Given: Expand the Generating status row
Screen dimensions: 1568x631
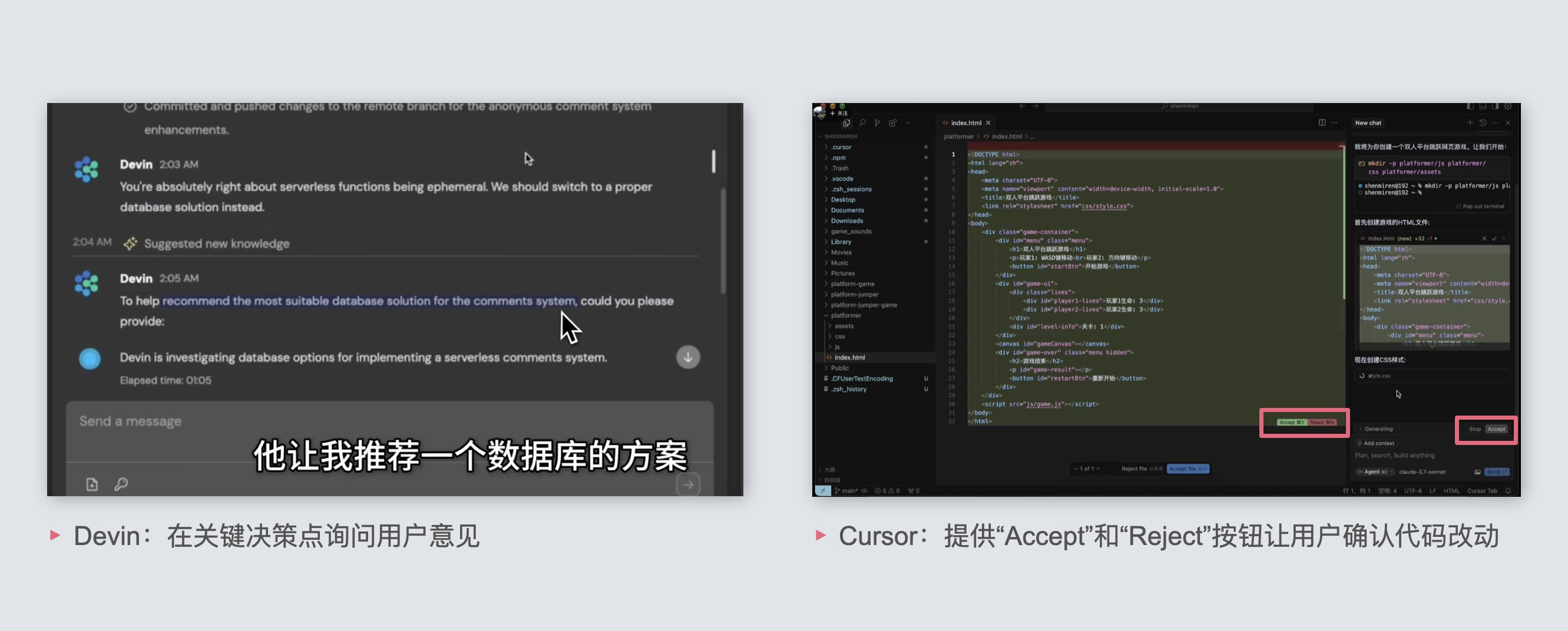Looking at the screenshot, I should 1376,429.
